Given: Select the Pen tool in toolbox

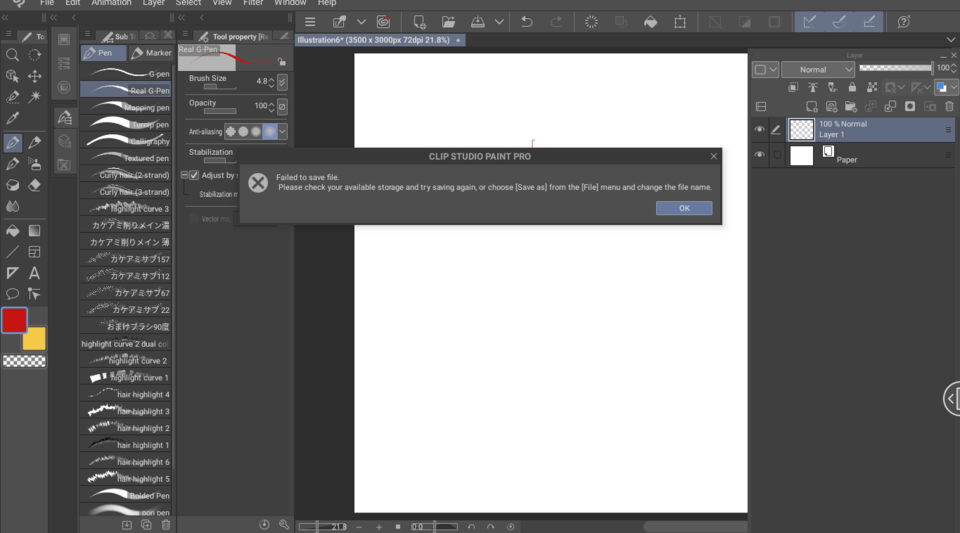Looking at the screenshot, I should 12,143.
